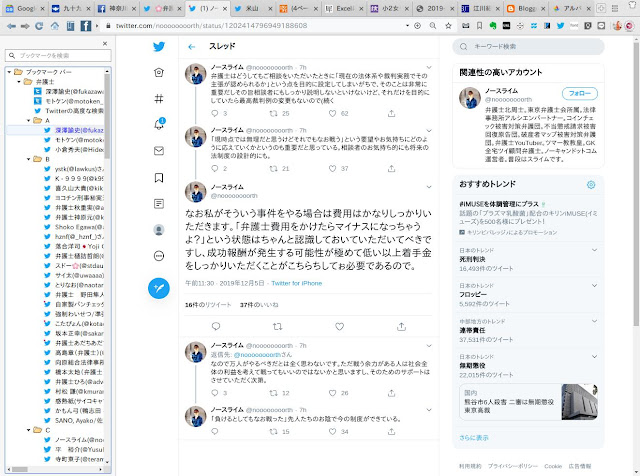Switch to the Excel browser tab

(342, 8)
